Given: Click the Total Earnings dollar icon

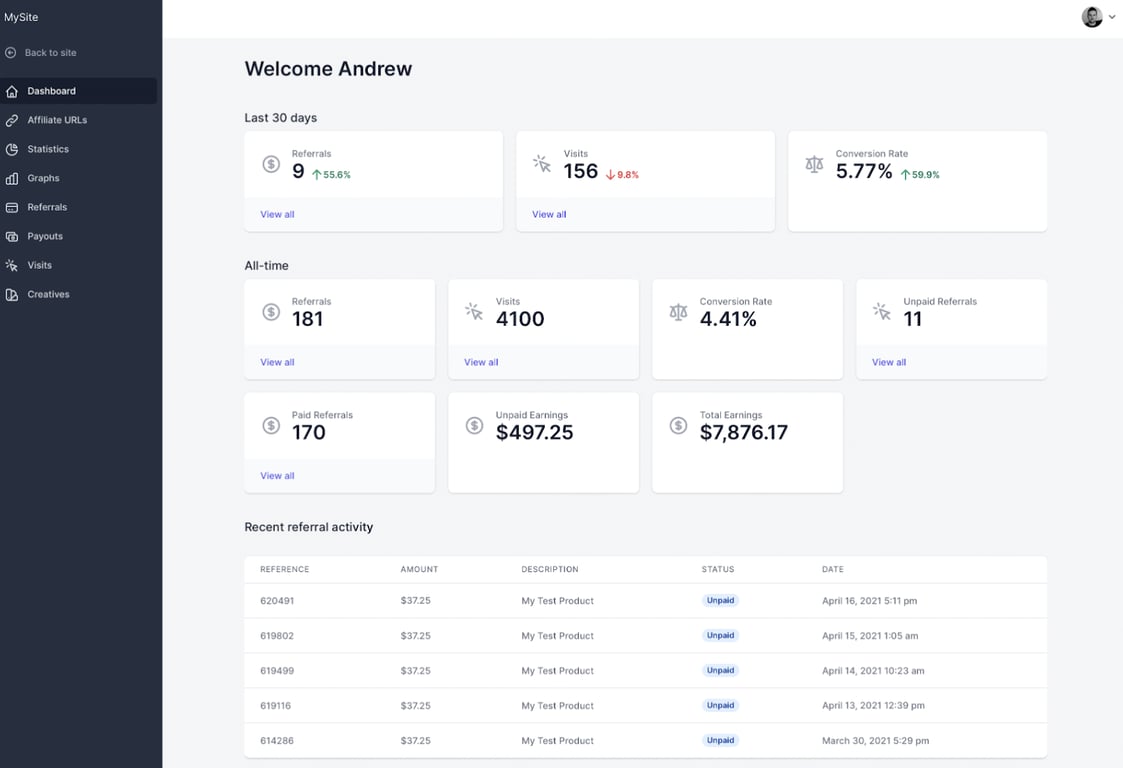Looking at the screenshot, I should point(676,424).
